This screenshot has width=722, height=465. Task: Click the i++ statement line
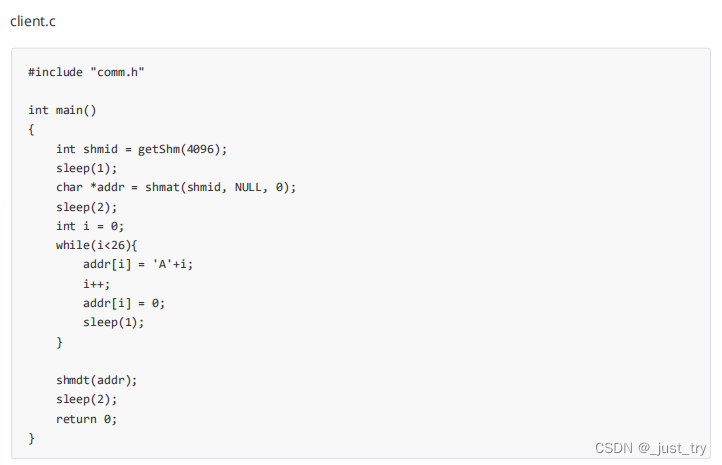coord(97,284)
